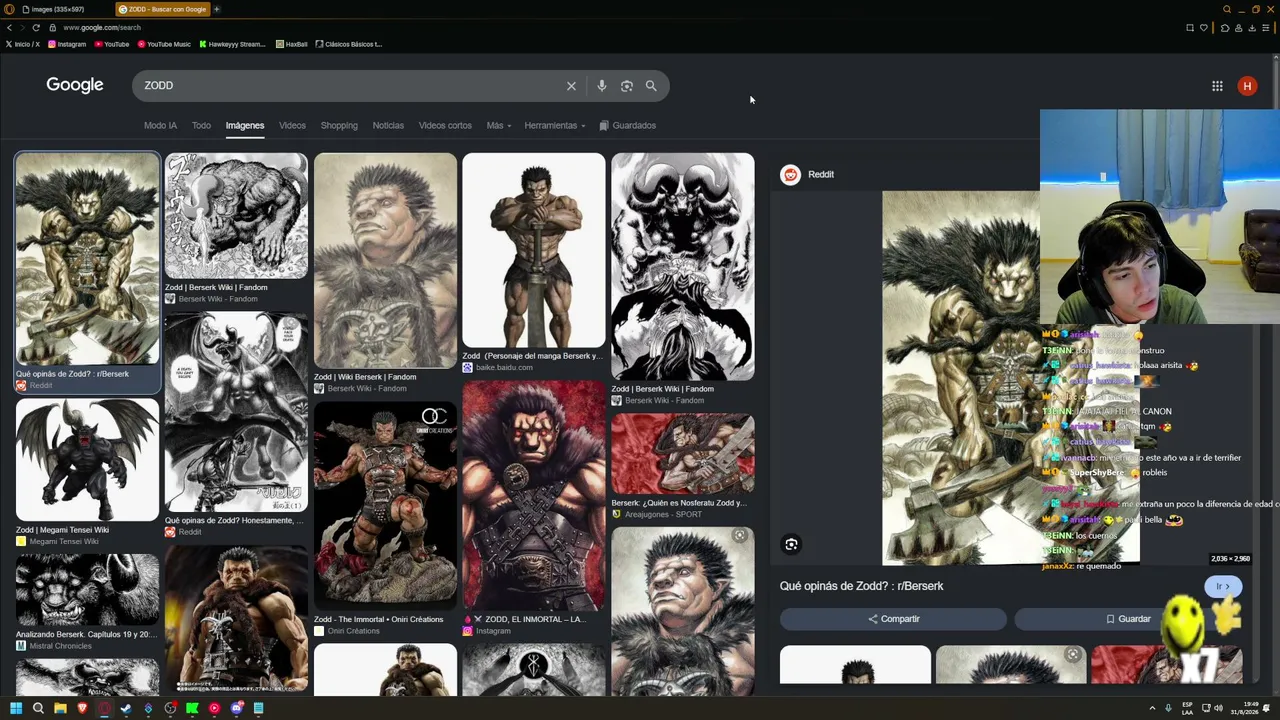Open the YouTube bookmark
Image resolution: width=1280 pixels, height=720 pixels.
[x=112, y=44]
